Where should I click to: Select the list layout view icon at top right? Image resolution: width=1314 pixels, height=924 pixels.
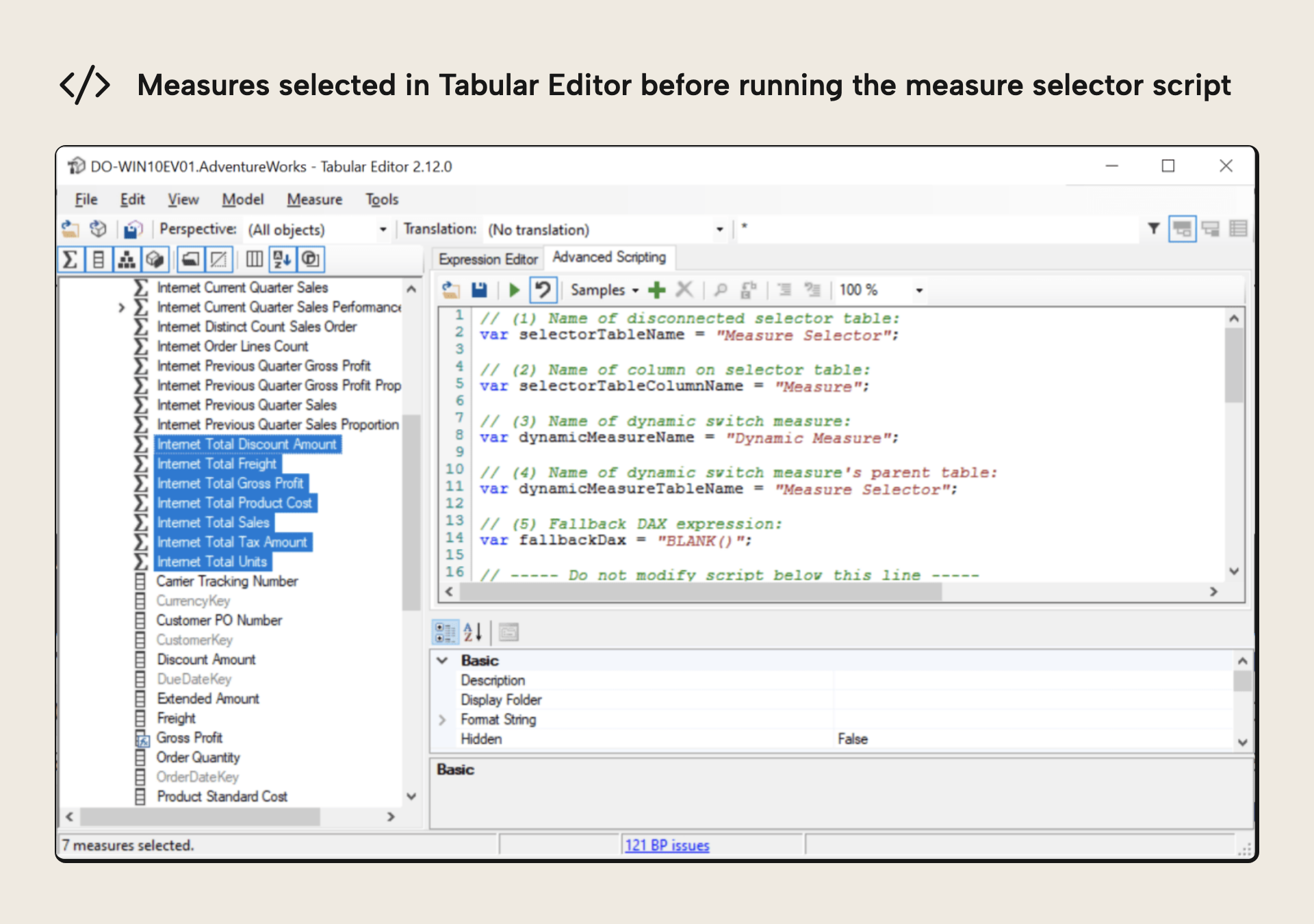point(1238,229)
